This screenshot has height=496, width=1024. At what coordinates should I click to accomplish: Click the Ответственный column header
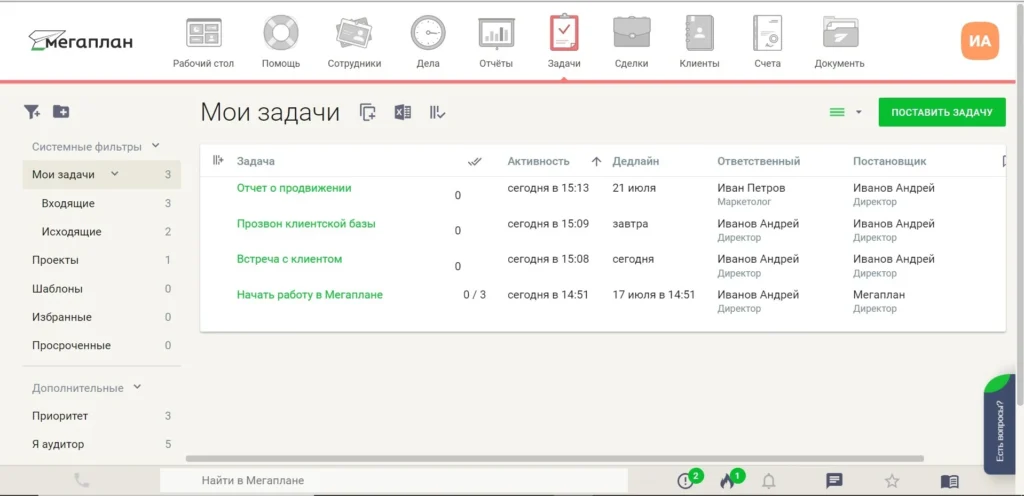(x=758, y=161)
